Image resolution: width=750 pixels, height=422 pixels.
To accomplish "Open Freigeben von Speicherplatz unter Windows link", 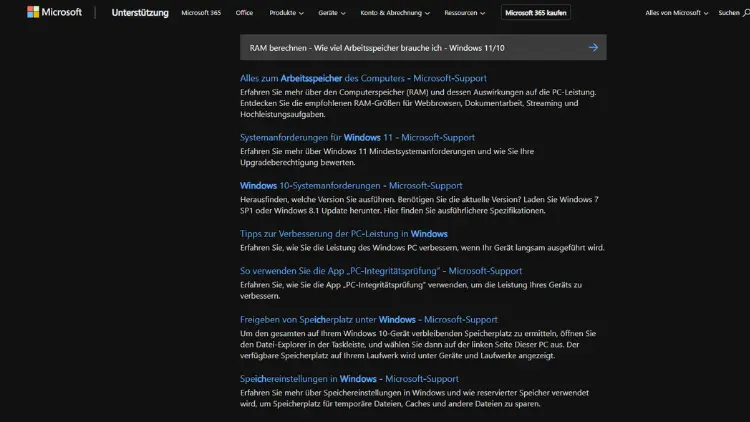I will (368, 320).
